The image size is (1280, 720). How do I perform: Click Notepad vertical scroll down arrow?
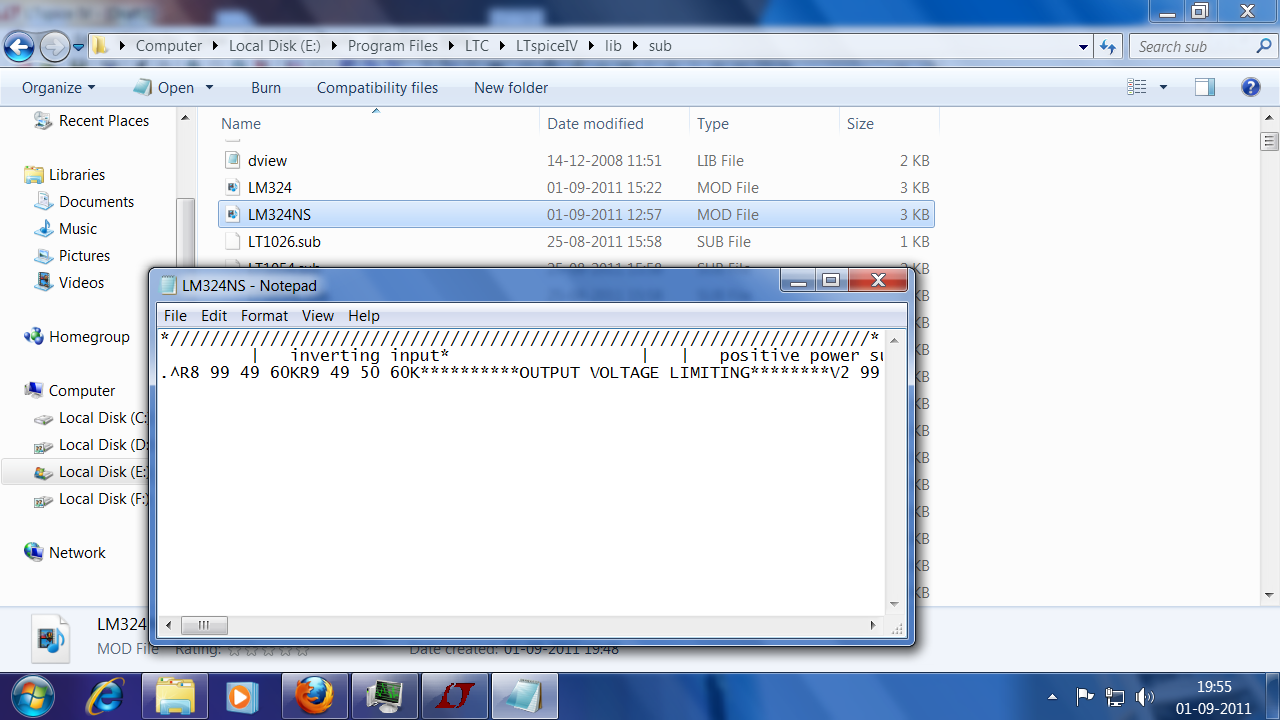point(897,603)
